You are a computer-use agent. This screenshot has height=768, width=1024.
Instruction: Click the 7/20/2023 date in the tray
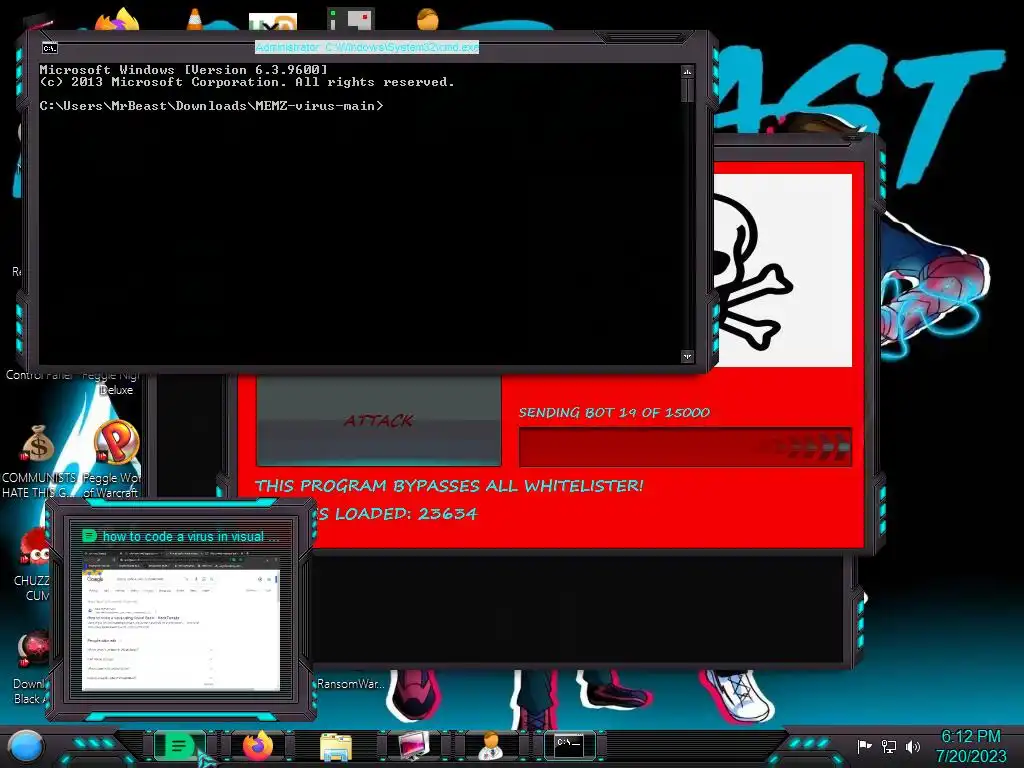pos(970,756)
